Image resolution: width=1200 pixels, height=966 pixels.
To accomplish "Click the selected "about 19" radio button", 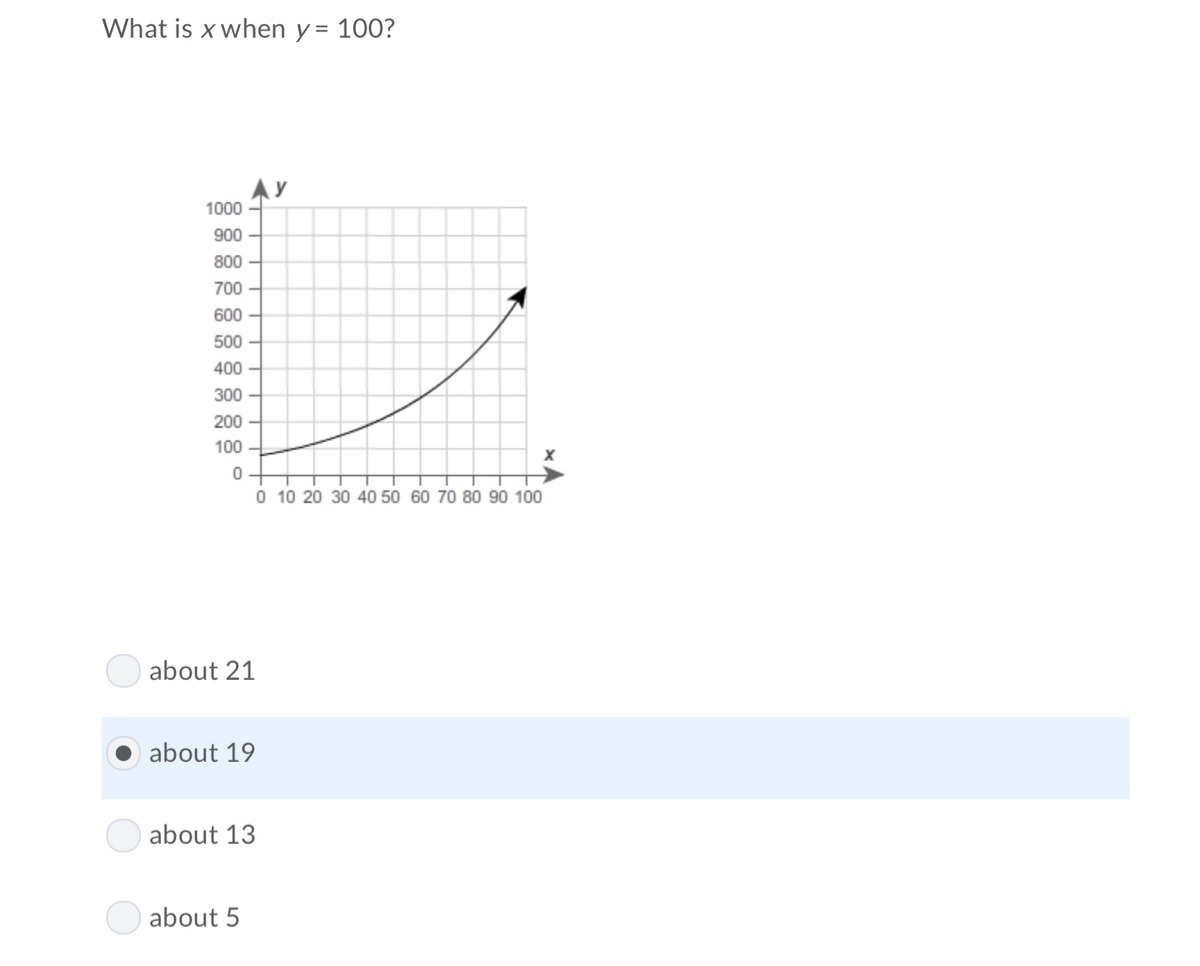I will 123,753.
